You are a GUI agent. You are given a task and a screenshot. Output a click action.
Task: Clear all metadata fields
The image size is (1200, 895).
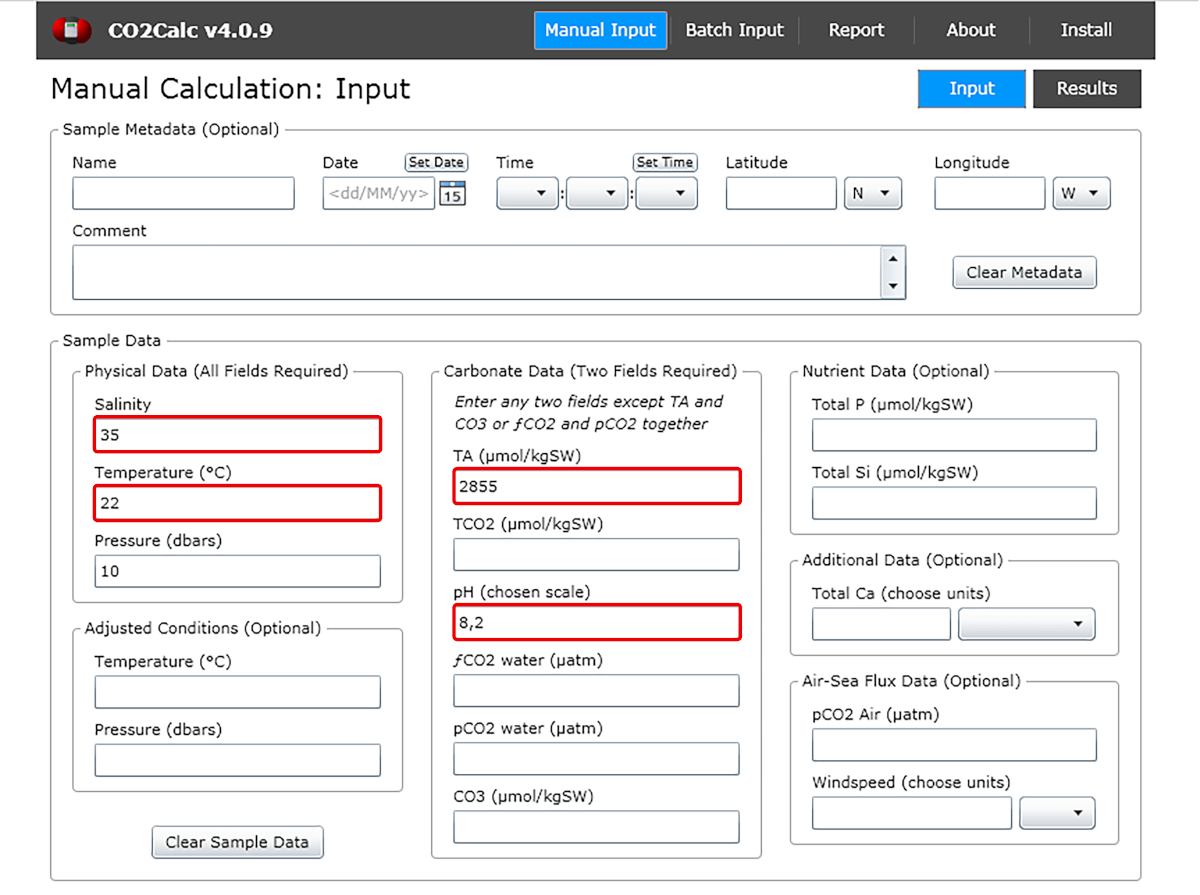point(1023,273)
